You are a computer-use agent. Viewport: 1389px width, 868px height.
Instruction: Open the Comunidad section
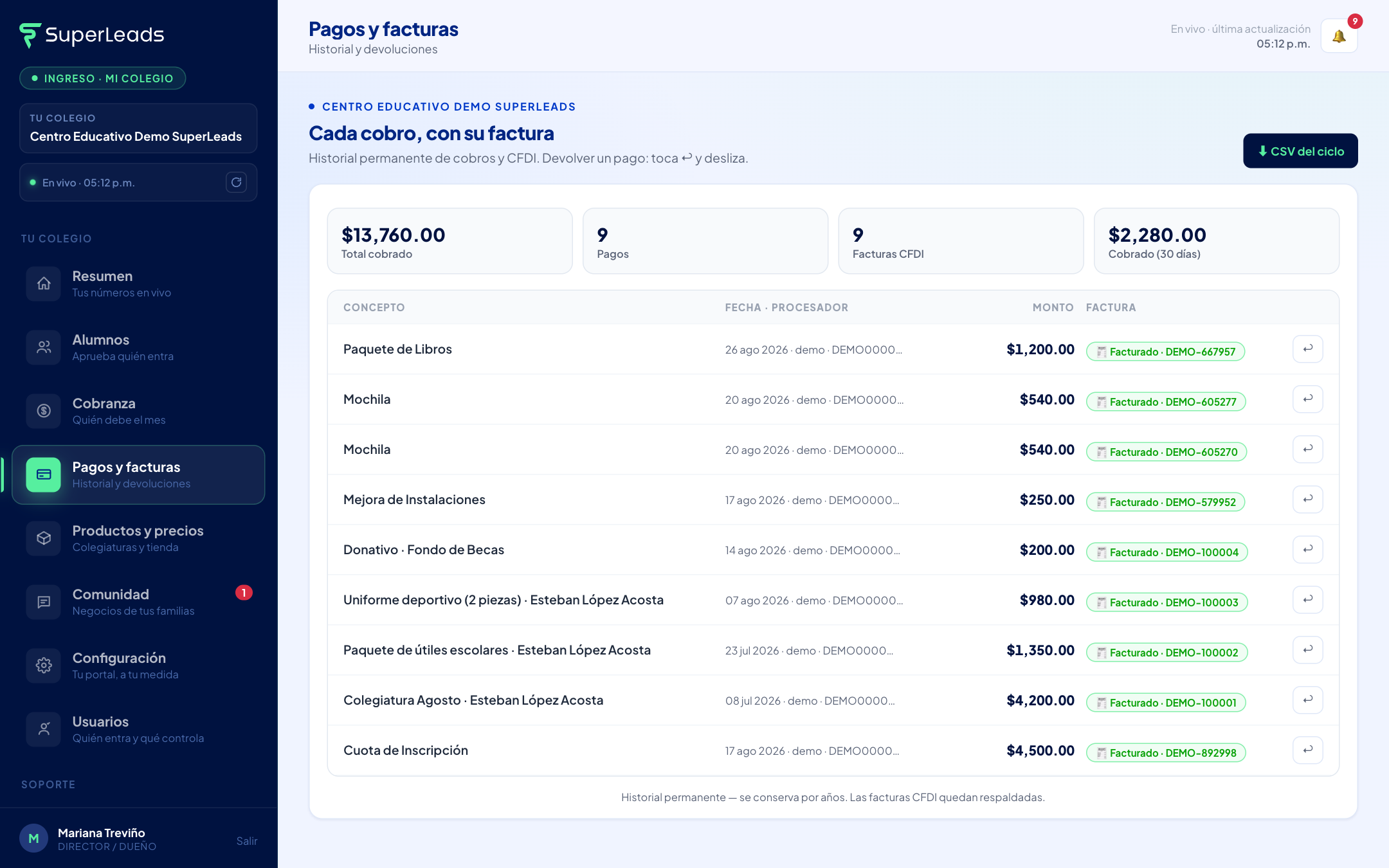[x=138, y=602]
